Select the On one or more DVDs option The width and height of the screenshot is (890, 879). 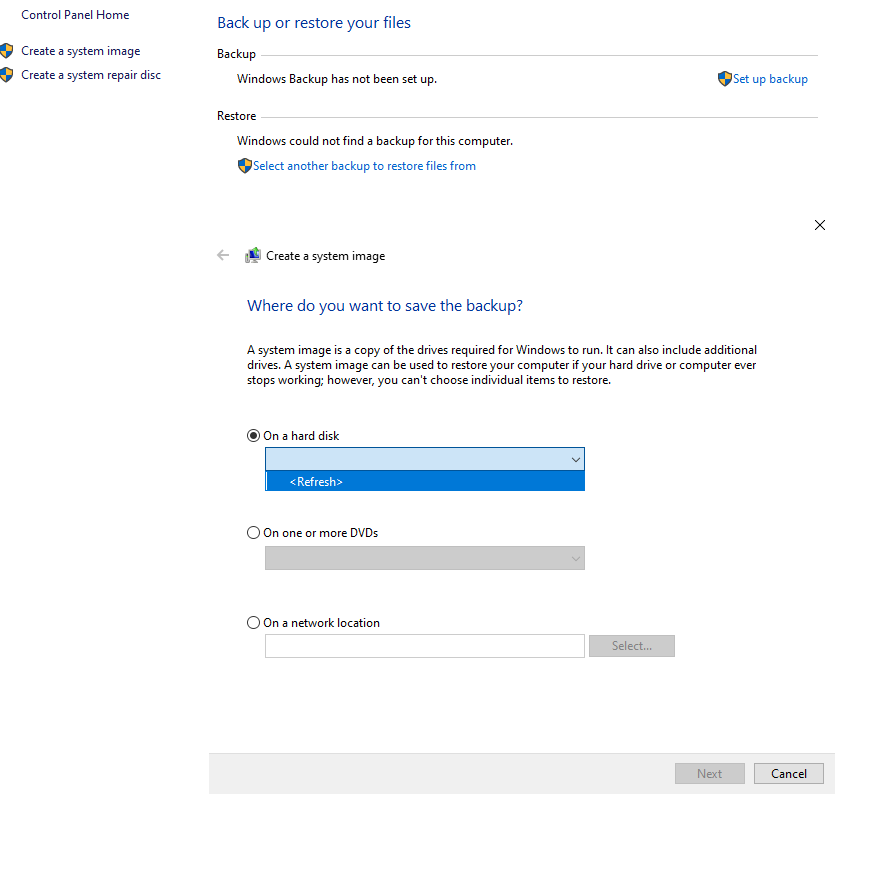coord(253,533)
